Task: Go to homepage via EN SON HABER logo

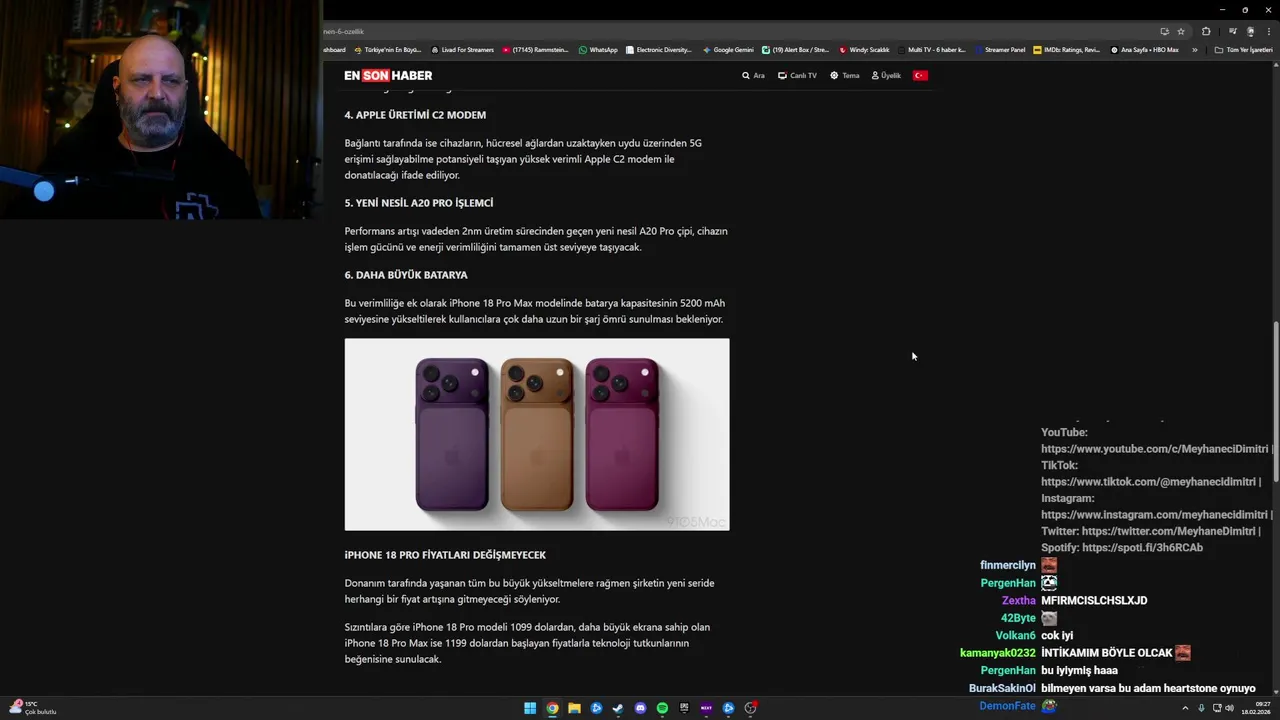Action: (388, 76)
